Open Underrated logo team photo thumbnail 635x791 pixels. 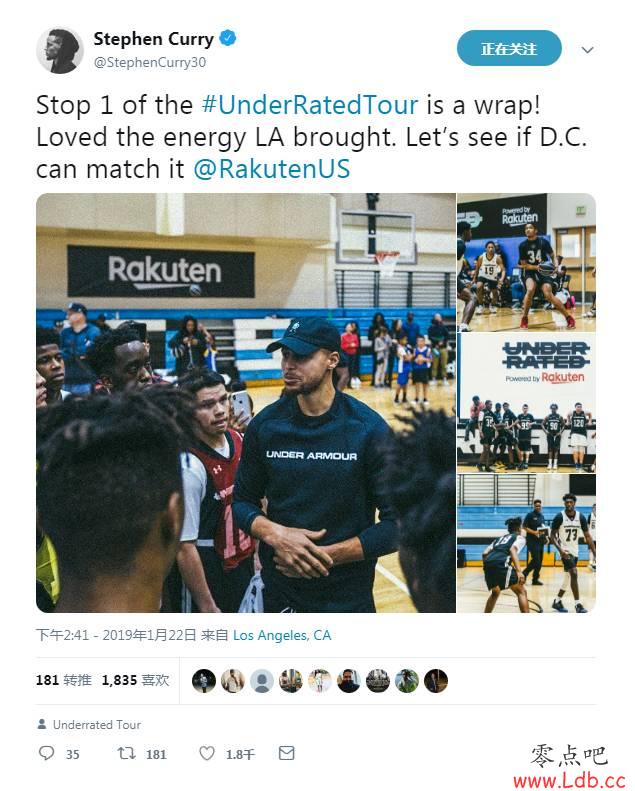(527, 403)
